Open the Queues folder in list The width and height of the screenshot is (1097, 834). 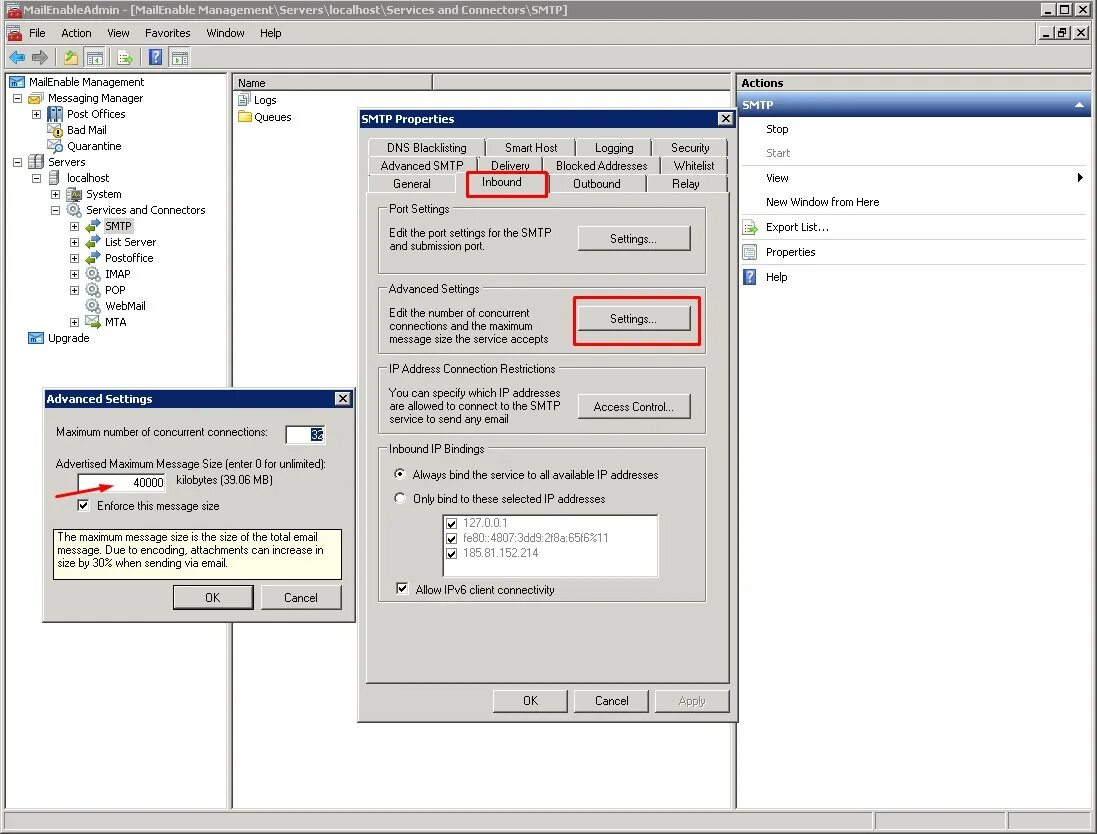[264, 117]
